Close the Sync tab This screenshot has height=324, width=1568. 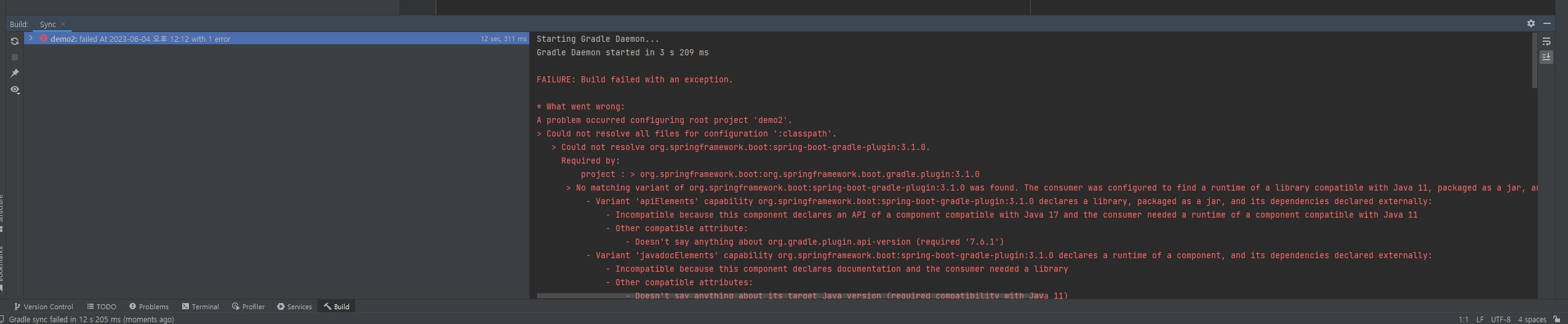click(x=63, y=24)
